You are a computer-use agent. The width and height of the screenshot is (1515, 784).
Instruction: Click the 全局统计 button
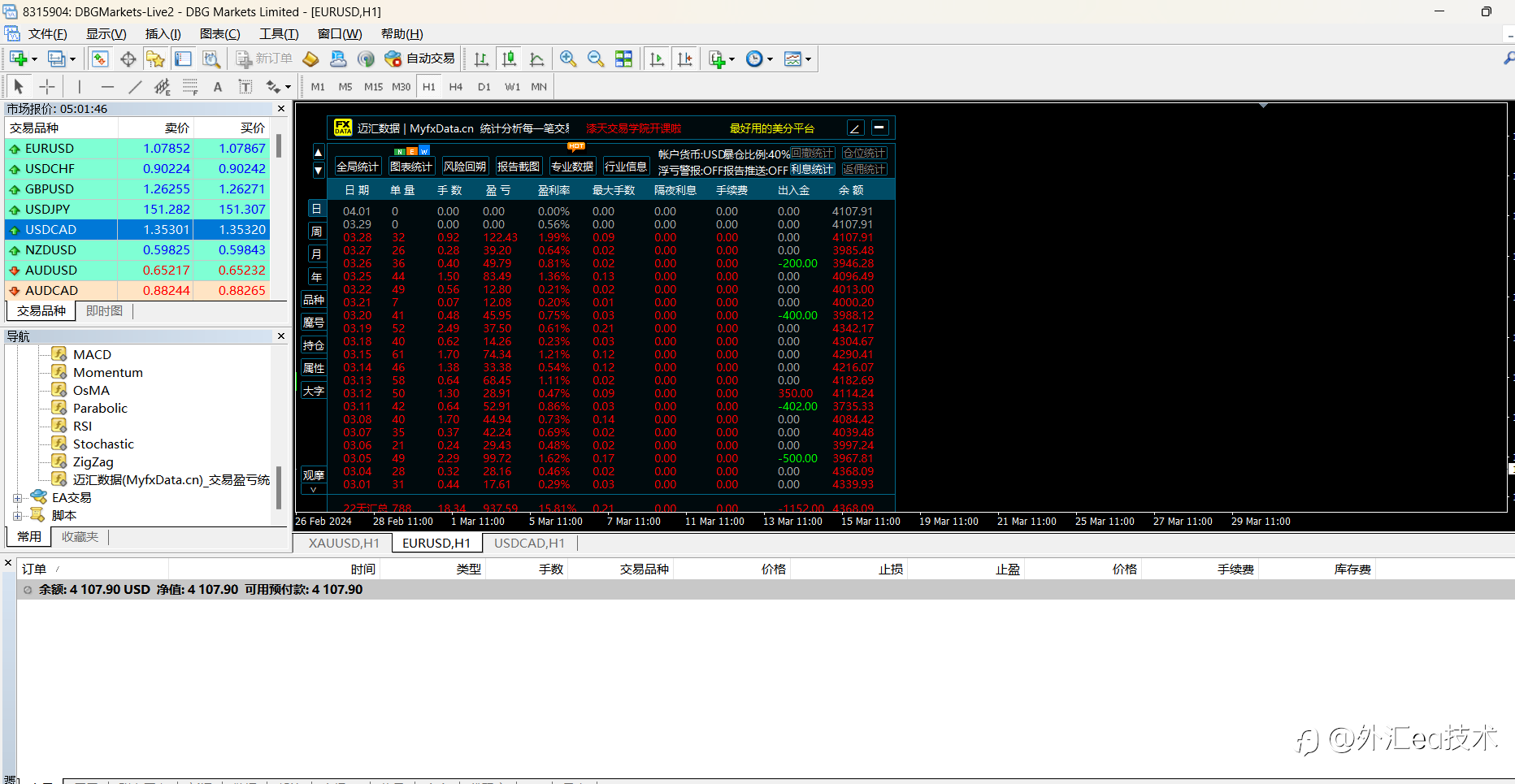(x=358, y=167)
